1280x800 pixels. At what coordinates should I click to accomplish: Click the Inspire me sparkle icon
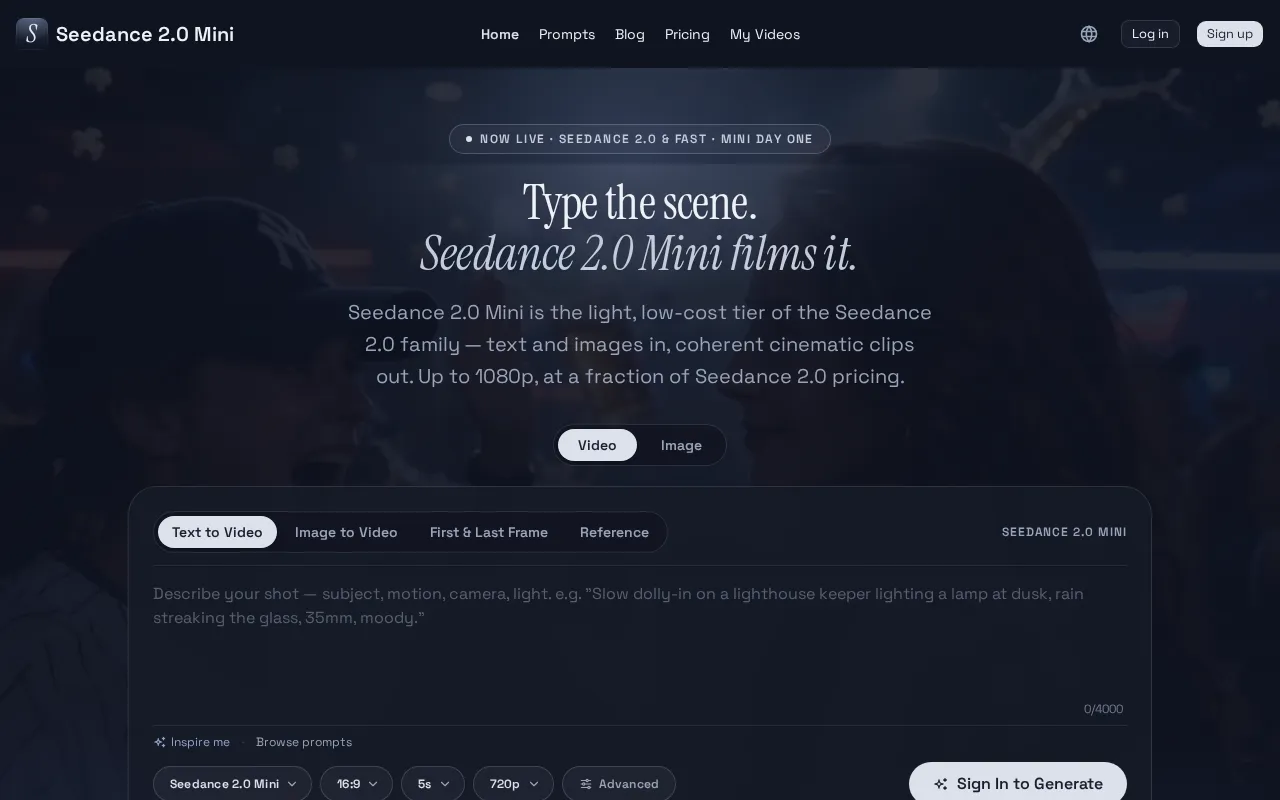(x=160, y=742)
